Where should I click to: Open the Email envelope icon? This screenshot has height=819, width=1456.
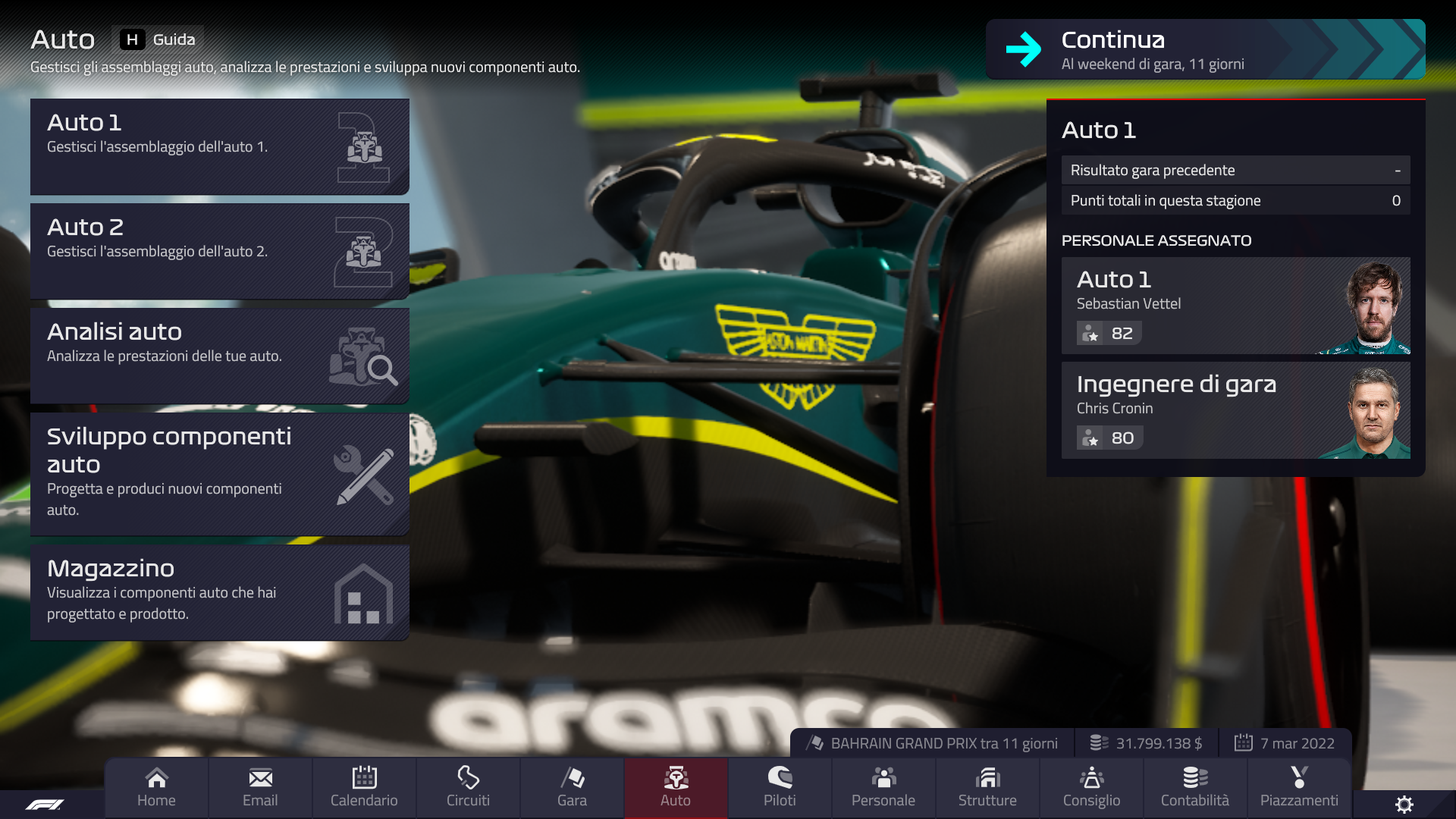pyautogui.click(x=260, y=777)
